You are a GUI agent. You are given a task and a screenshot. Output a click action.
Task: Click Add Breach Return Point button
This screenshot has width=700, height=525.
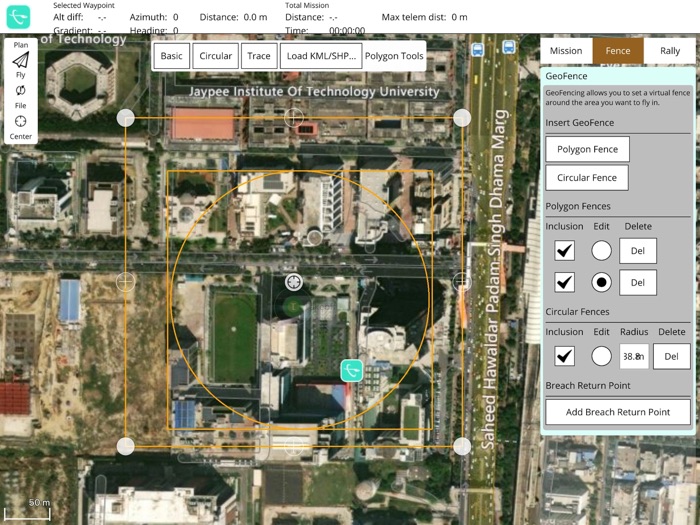(x=618, y=412)
